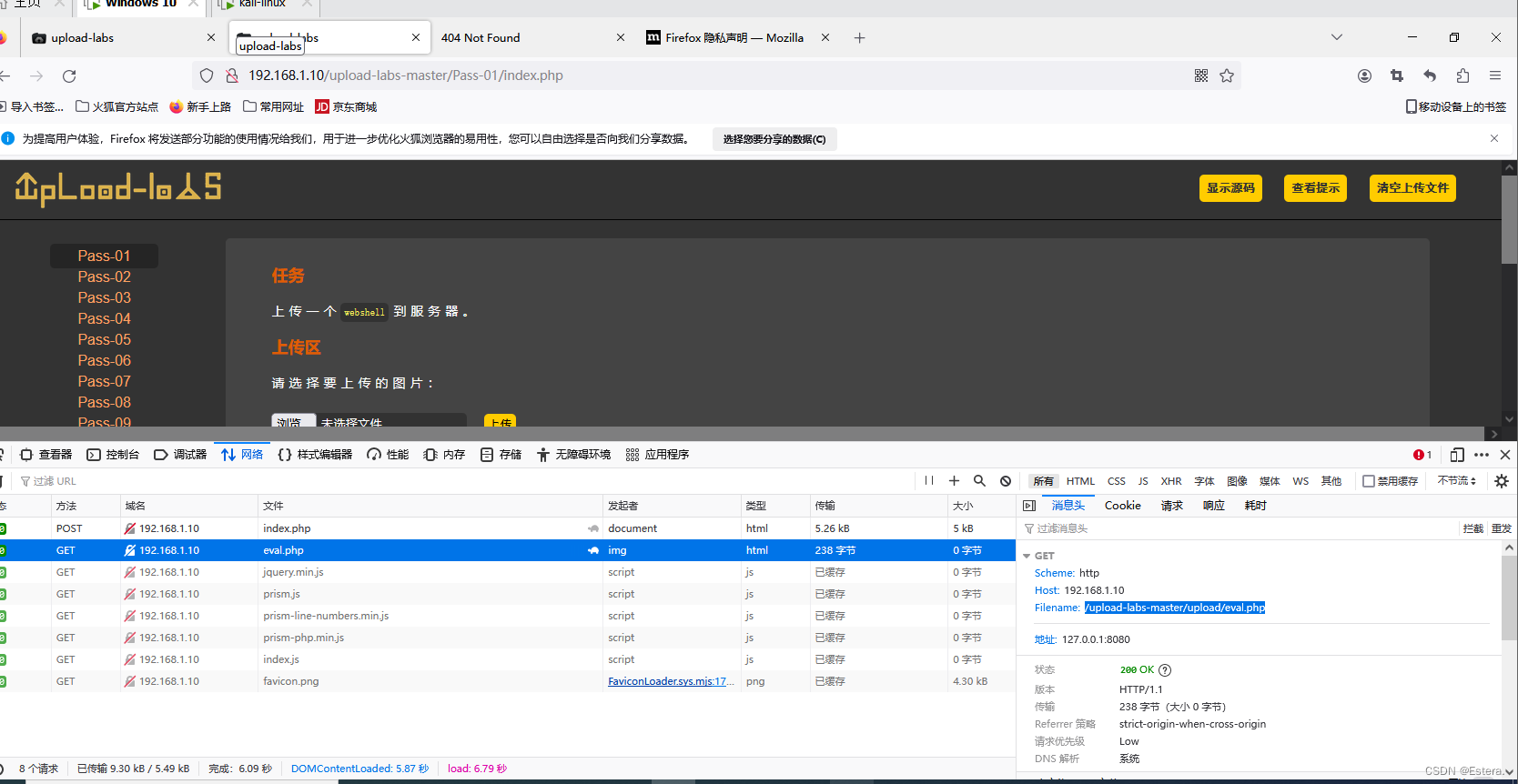This screenshot has width=1518, height=784.
Task: Filter requests by JS
Action: click(x=1143, y=481)
